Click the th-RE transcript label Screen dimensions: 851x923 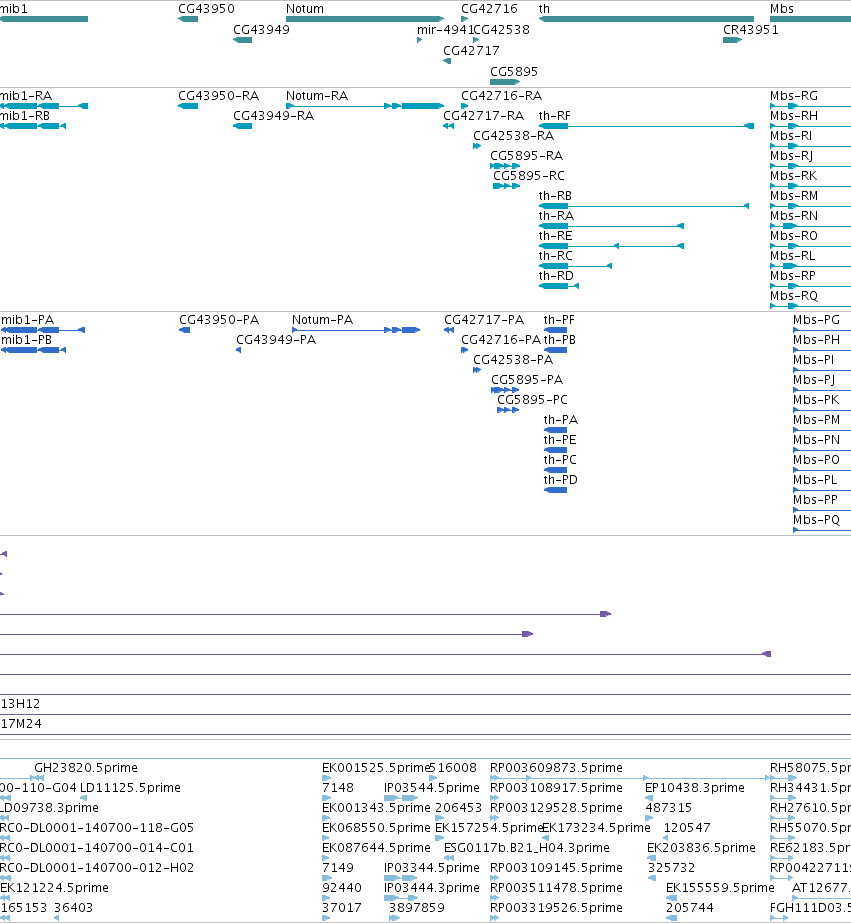pos(555,236)
